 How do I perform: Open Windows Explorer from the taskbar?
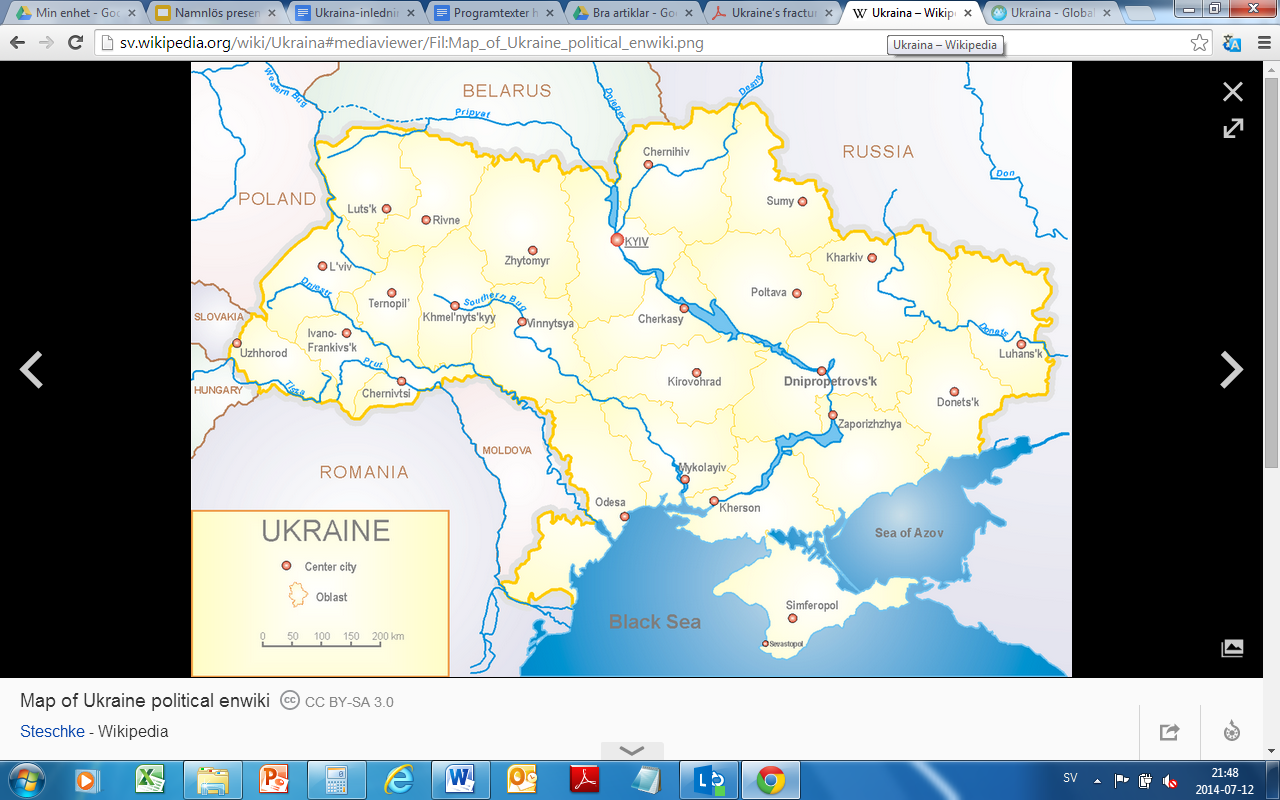tap(212, 779)
